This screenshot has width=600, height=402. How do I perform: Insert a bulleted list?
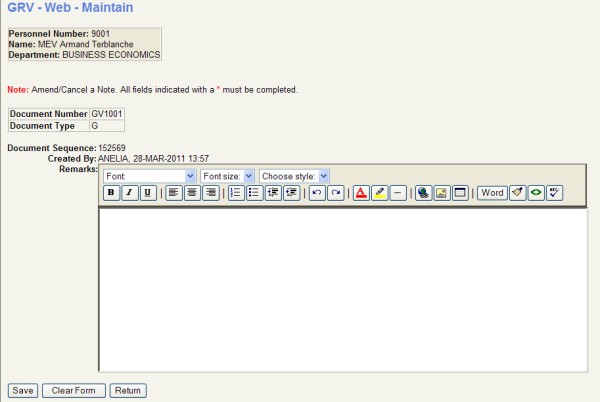point(254,193)
